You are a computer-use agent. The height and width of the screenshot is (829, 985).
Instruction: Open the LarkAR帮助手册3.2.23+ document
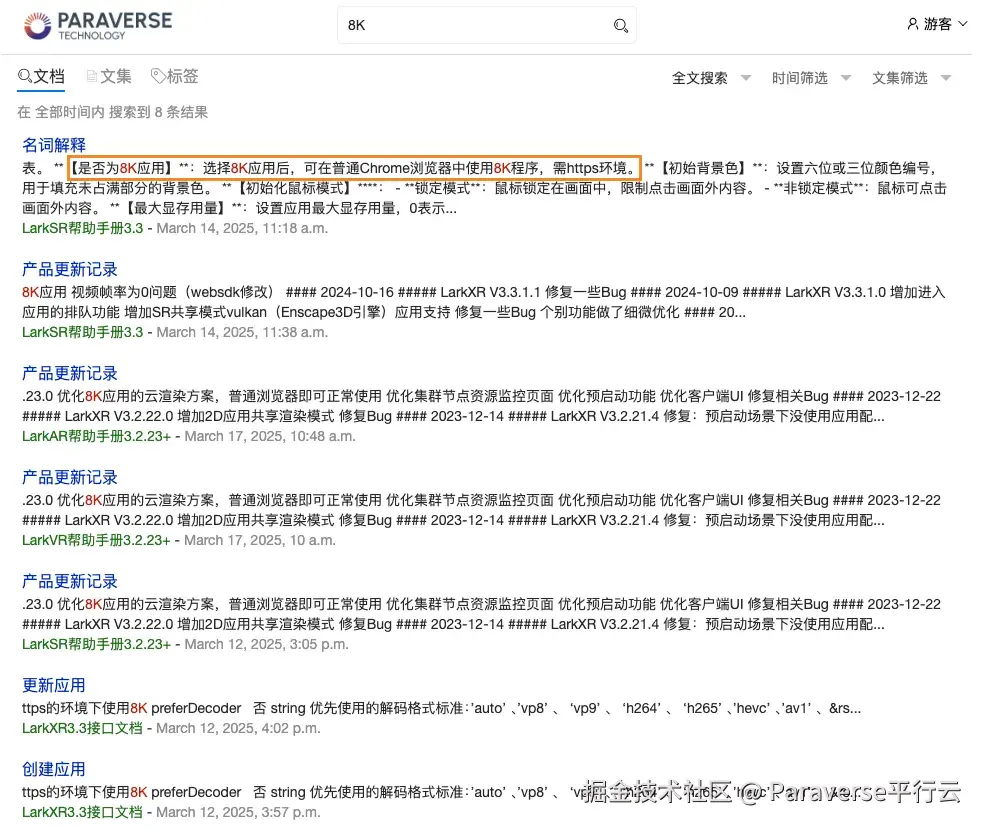tap(92, 435)
